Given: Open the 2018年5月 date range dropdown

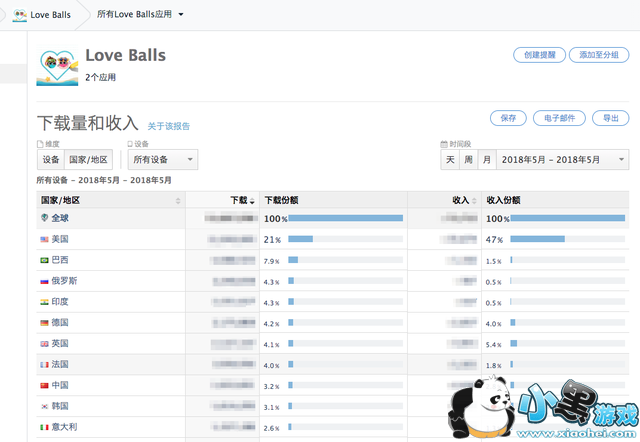Looking at the screenshot, I should tap(562, 160).
